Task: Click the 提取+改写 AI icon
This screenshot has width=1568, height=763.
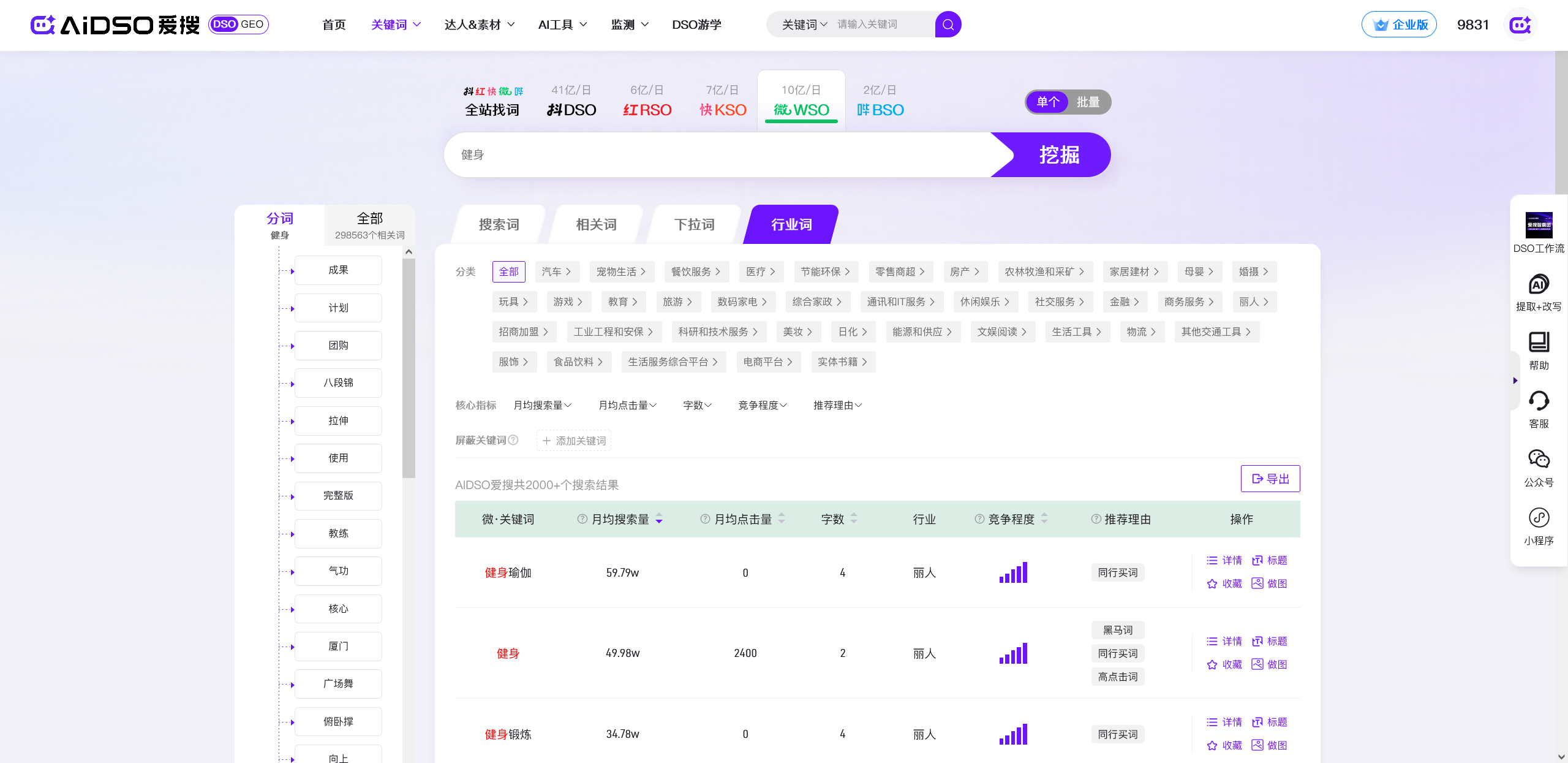Action: pyautogui.click(x=1538, y=285)
